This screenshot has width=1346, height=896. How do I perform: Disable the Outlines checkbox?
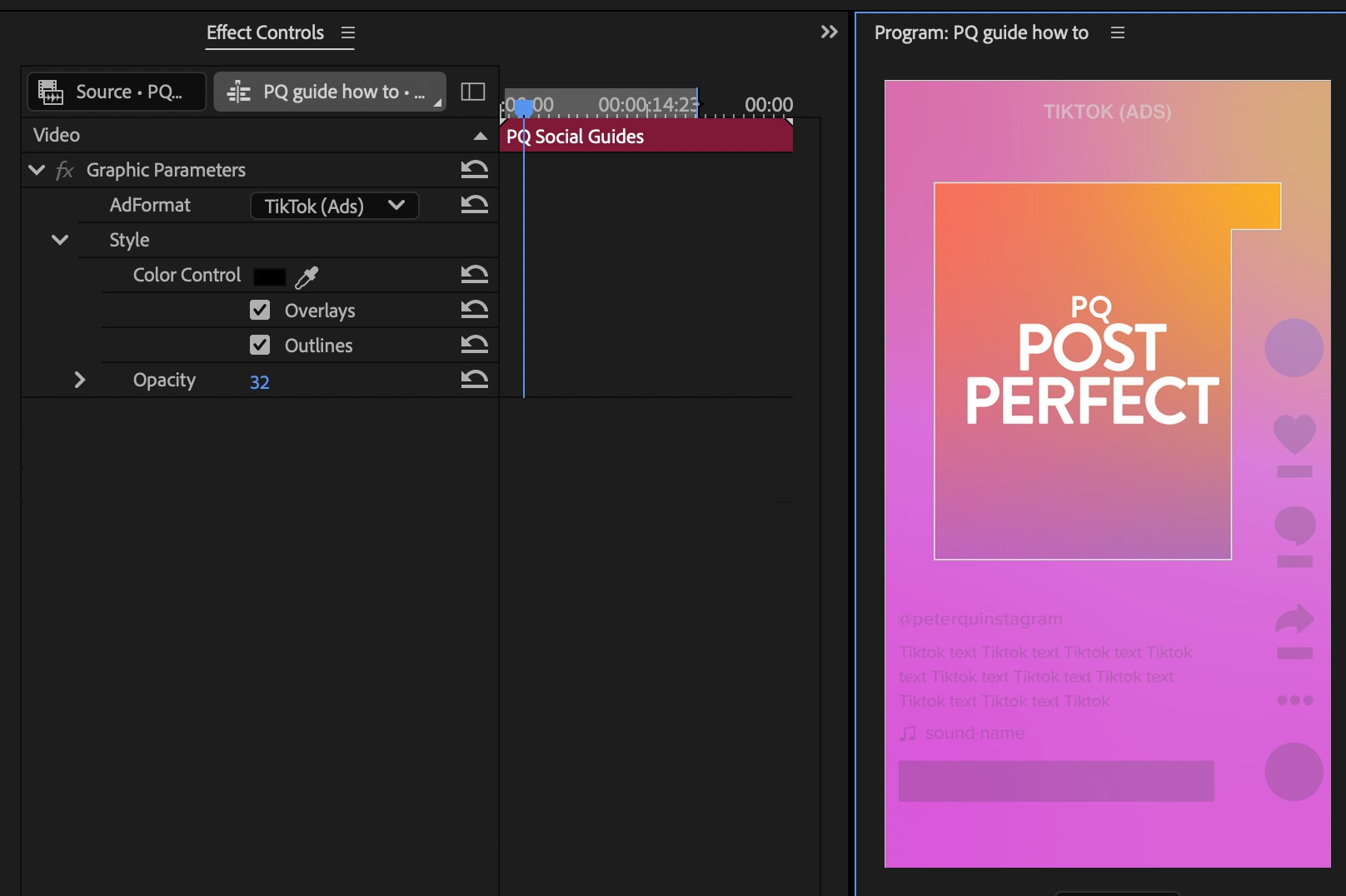(260, 345)
